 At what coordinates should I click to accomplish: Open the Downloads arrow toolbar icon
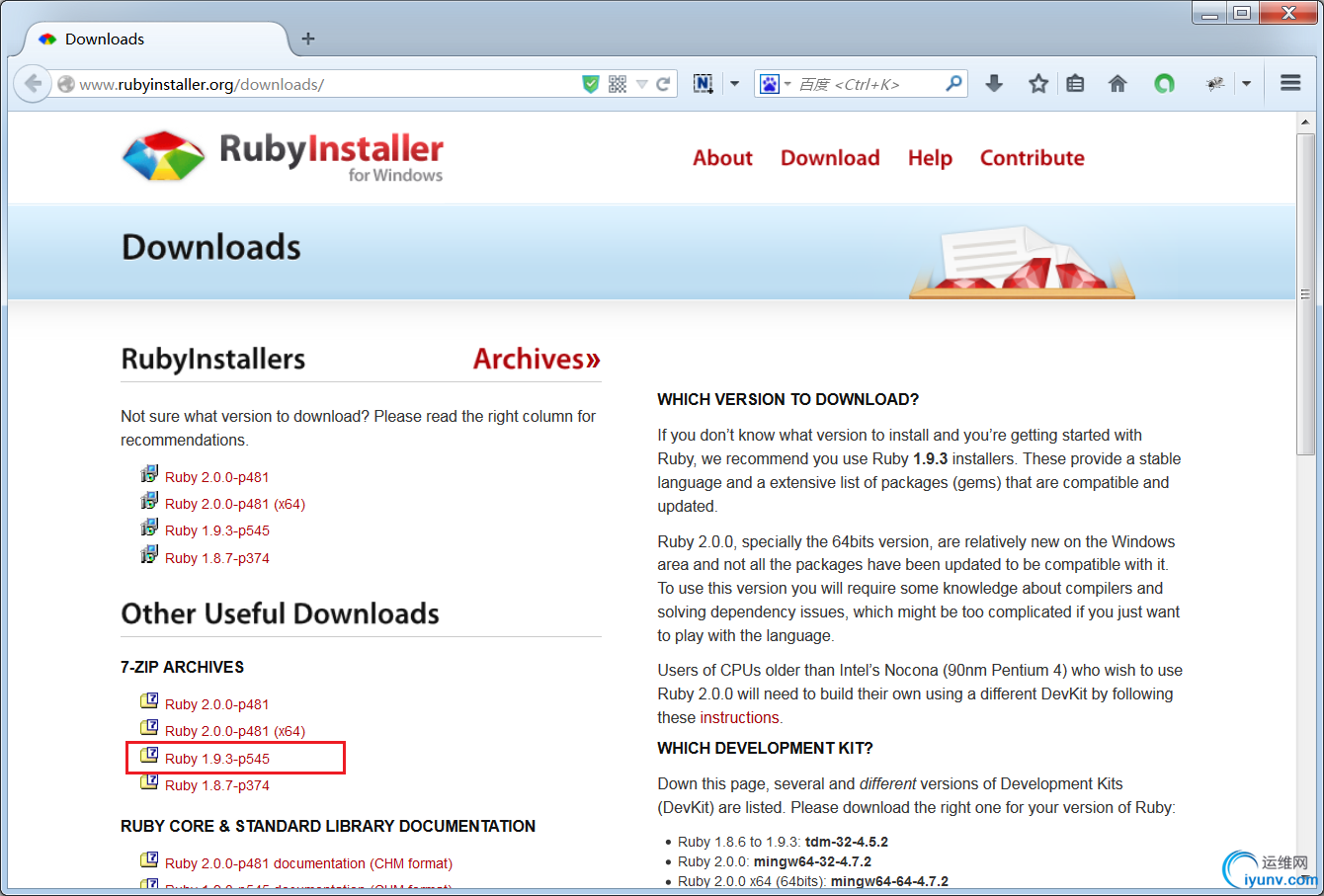[x=994, y=84]
